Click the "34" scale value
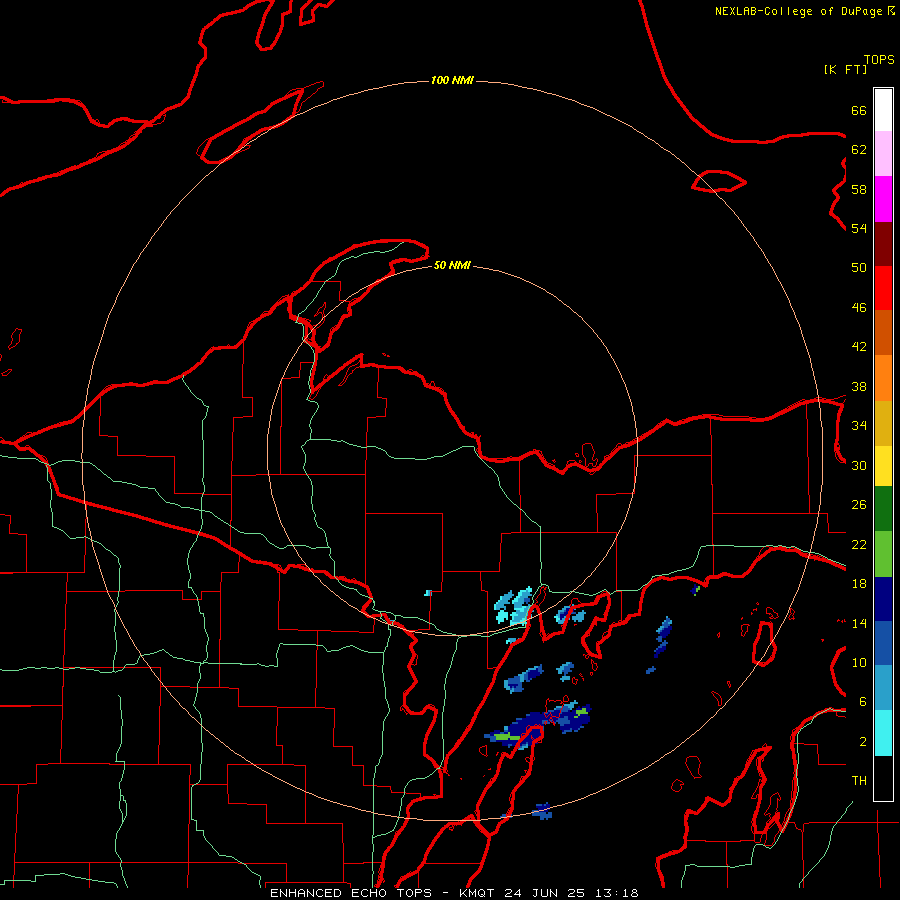Screen dimensions: 900x900 pyautogui.click(x=859, y=426)
